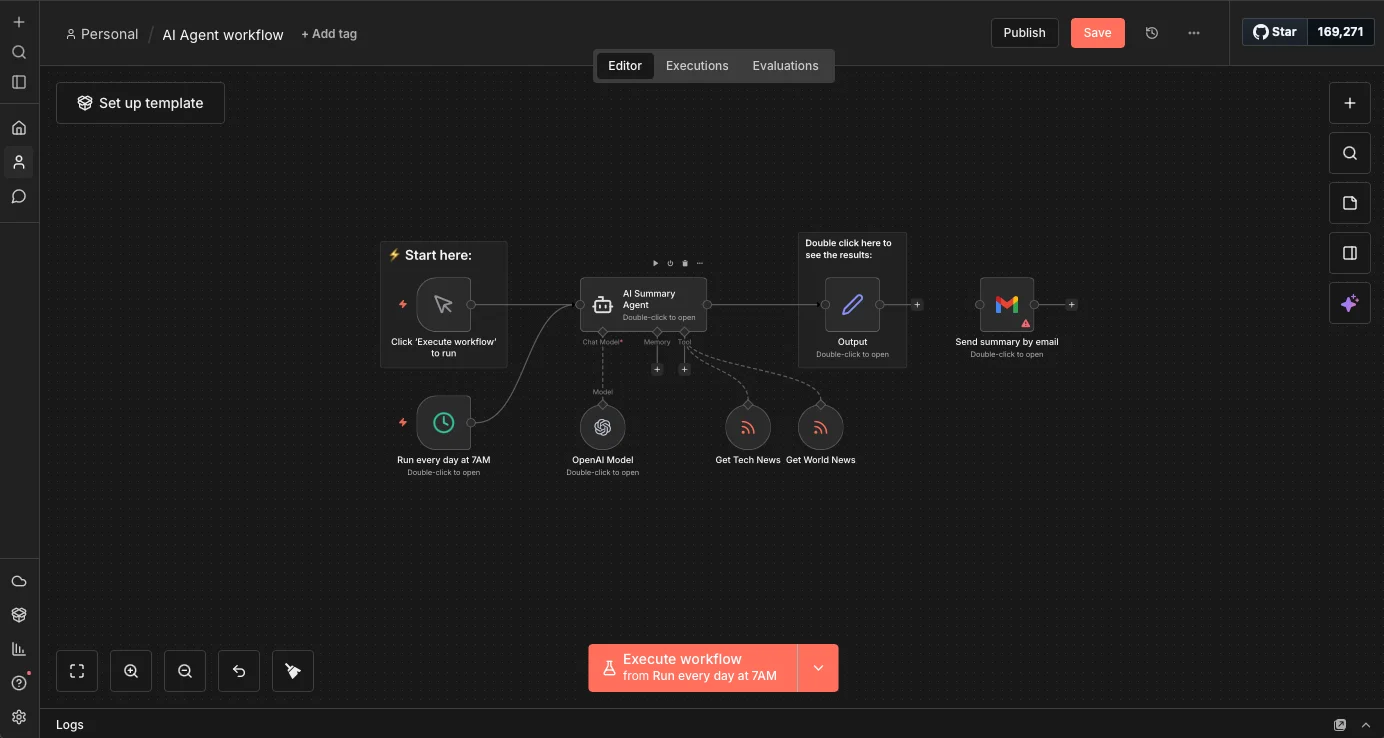Open the AI assistant sparkle icon
The image size is (1384, 738).
click(x=1349, y=304)
